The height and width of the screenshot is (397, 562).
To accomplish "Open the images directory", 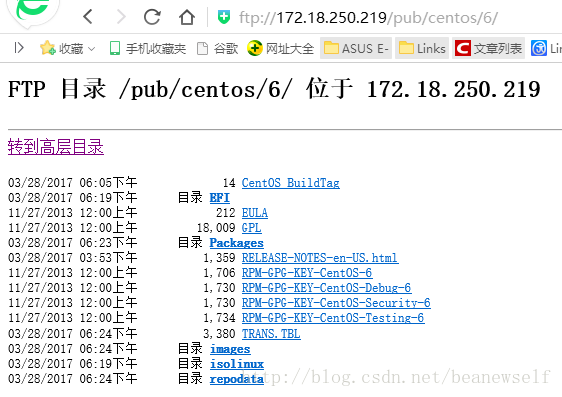I will click(x=230, y=349).
